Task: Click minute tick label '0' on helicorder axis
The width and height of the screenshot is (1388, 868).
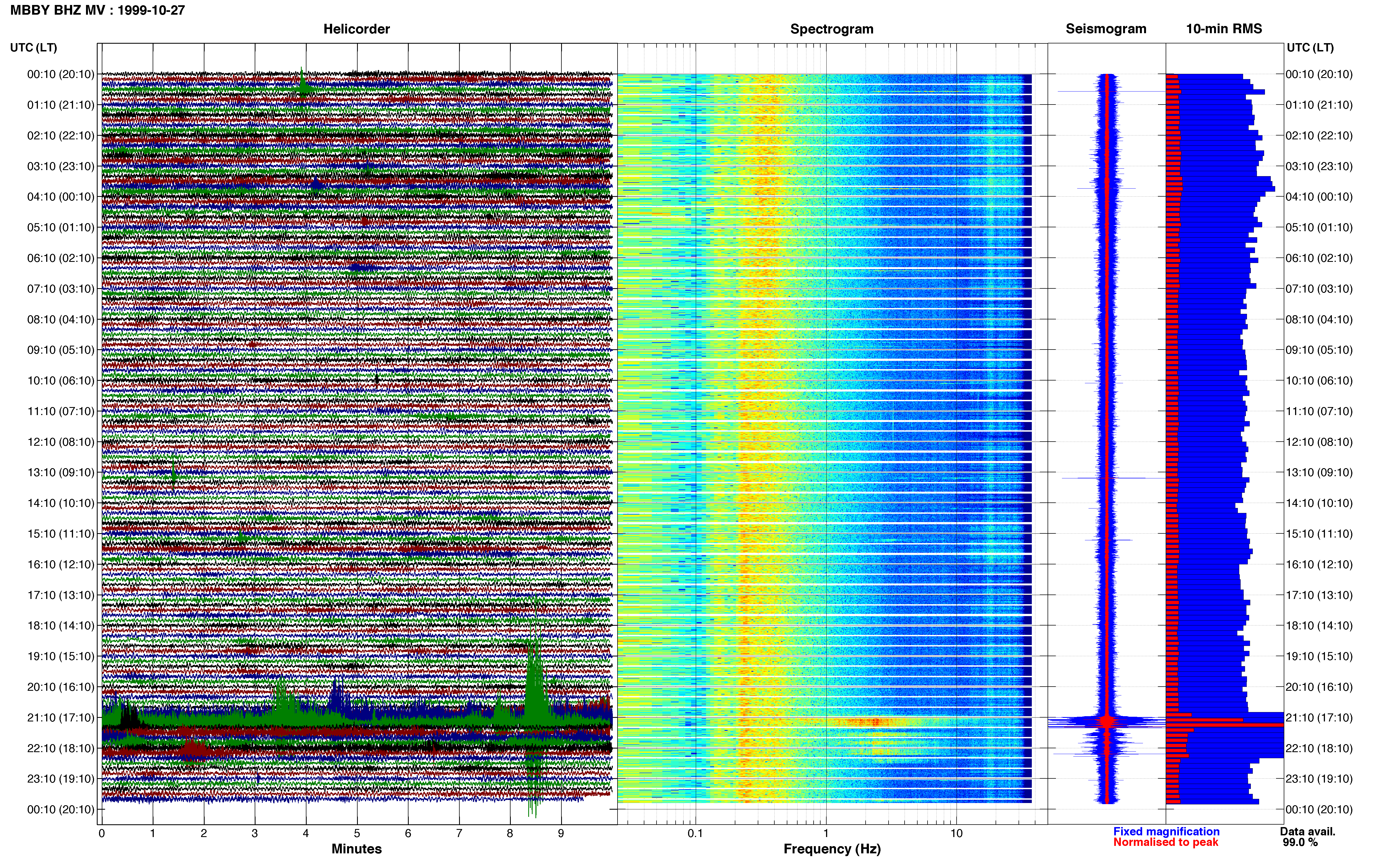Action: click(101, 833)
